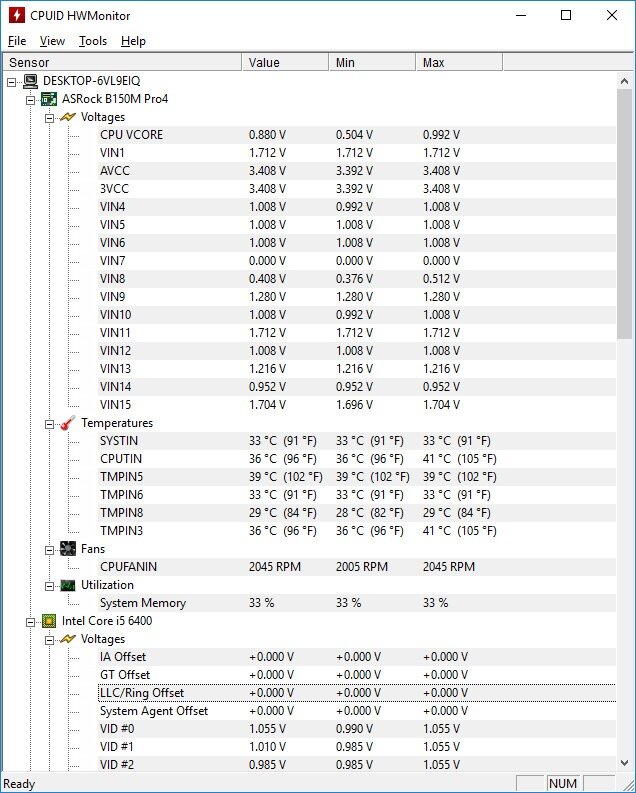Select the VIN1 sensor row
Viewport: 636px width, 793px height.
tap(357, 153)
